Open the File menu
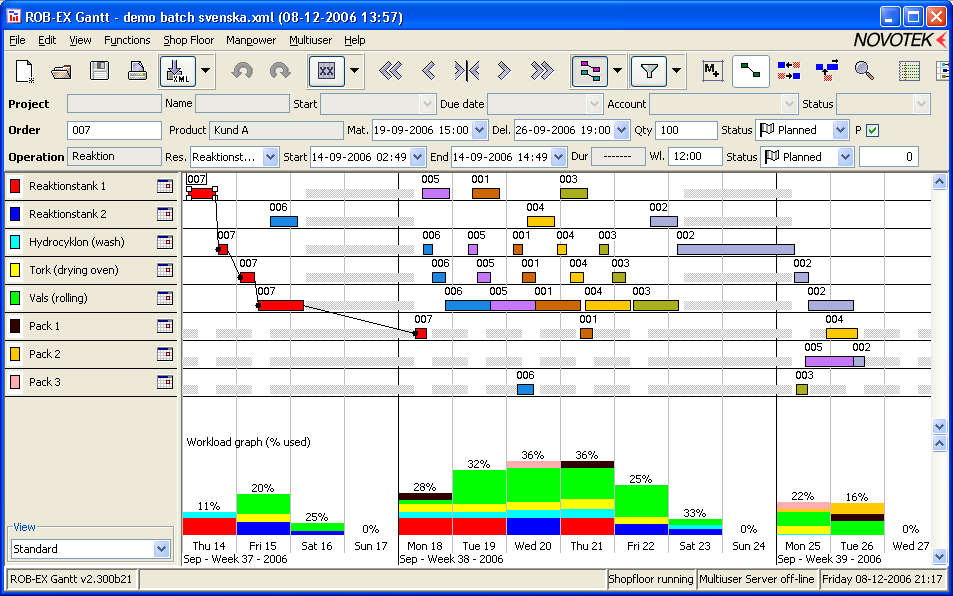The width and height of the screenshot is (953, 596). pos(17,40)
